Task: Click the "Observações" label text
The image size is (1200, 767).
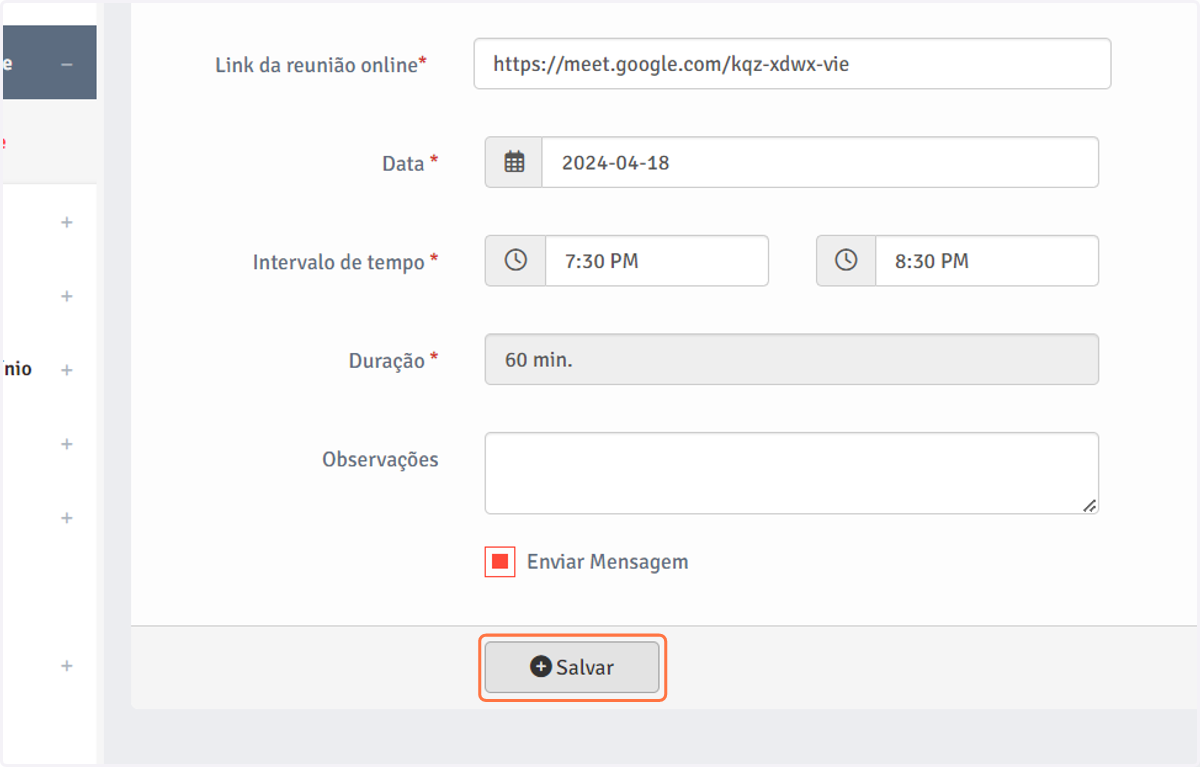Action: point(380,460)
